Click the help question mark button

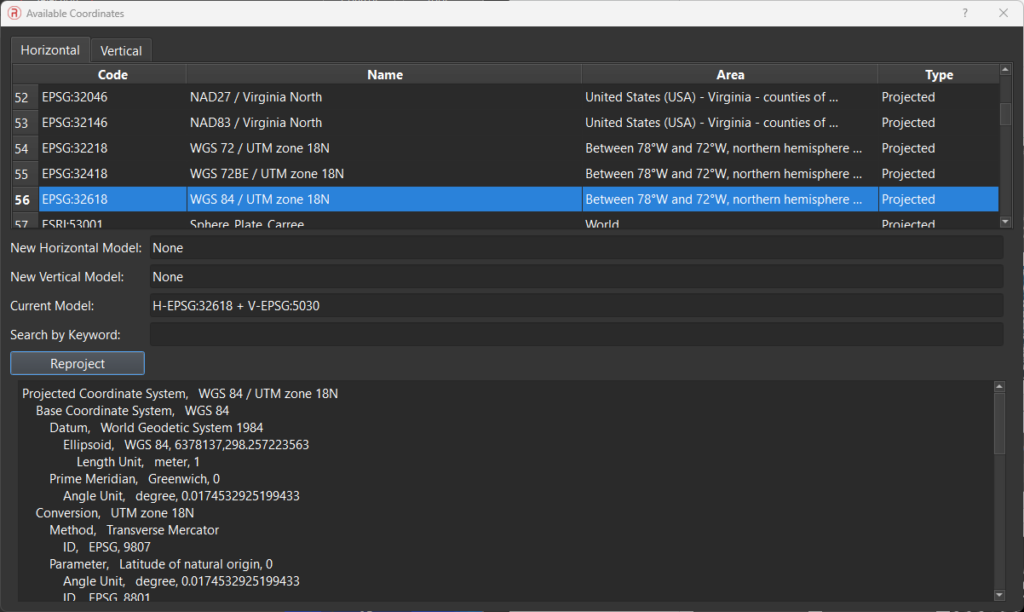pos(965,13)
